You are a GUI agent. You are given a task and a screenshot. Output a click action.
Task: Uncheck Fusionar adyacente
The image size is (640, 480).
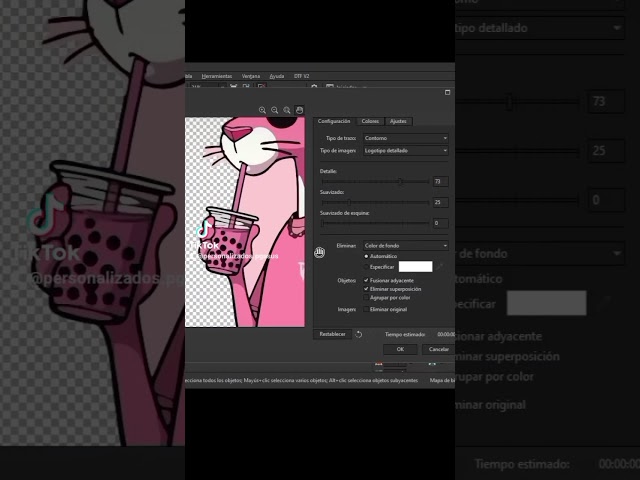point(366,280)
